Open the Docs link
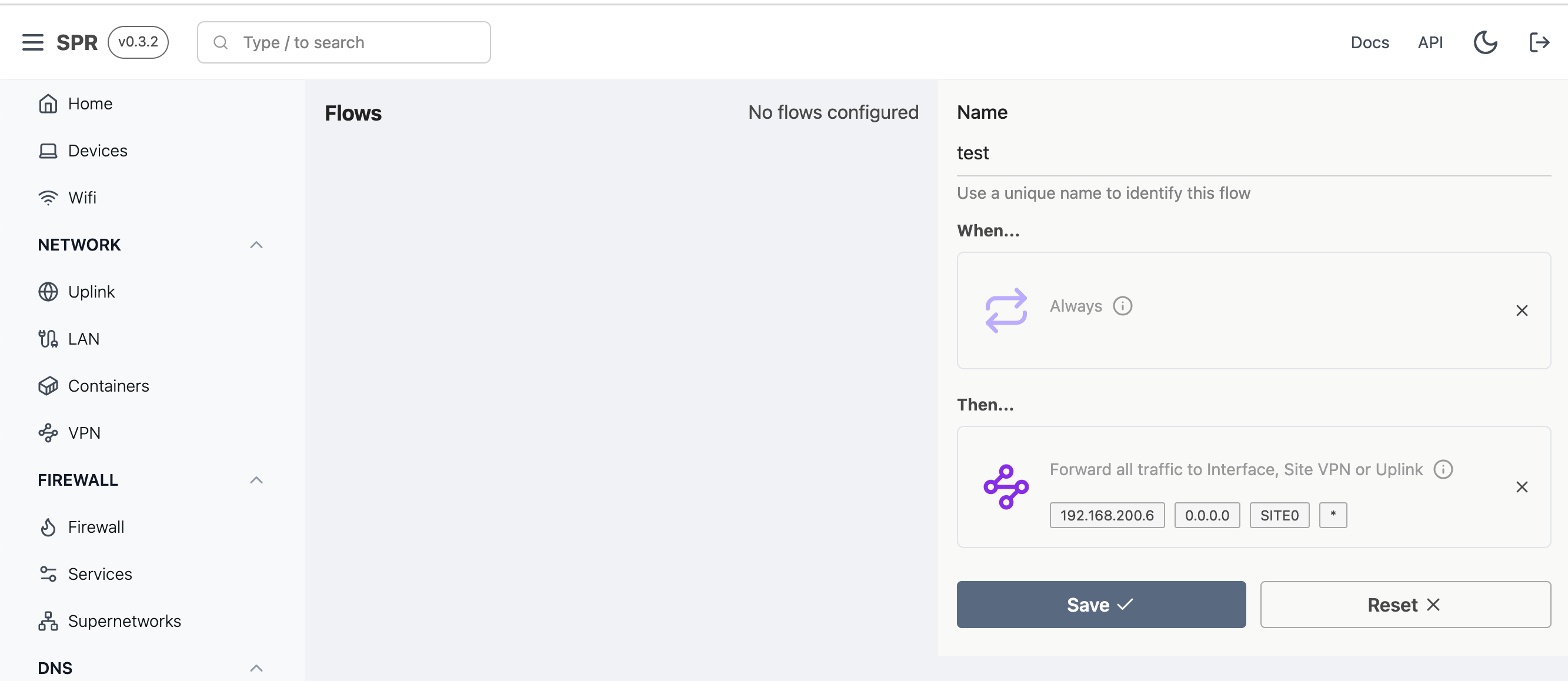Viewport: 1568px width, 681px height. click(x=1370, y=42)
